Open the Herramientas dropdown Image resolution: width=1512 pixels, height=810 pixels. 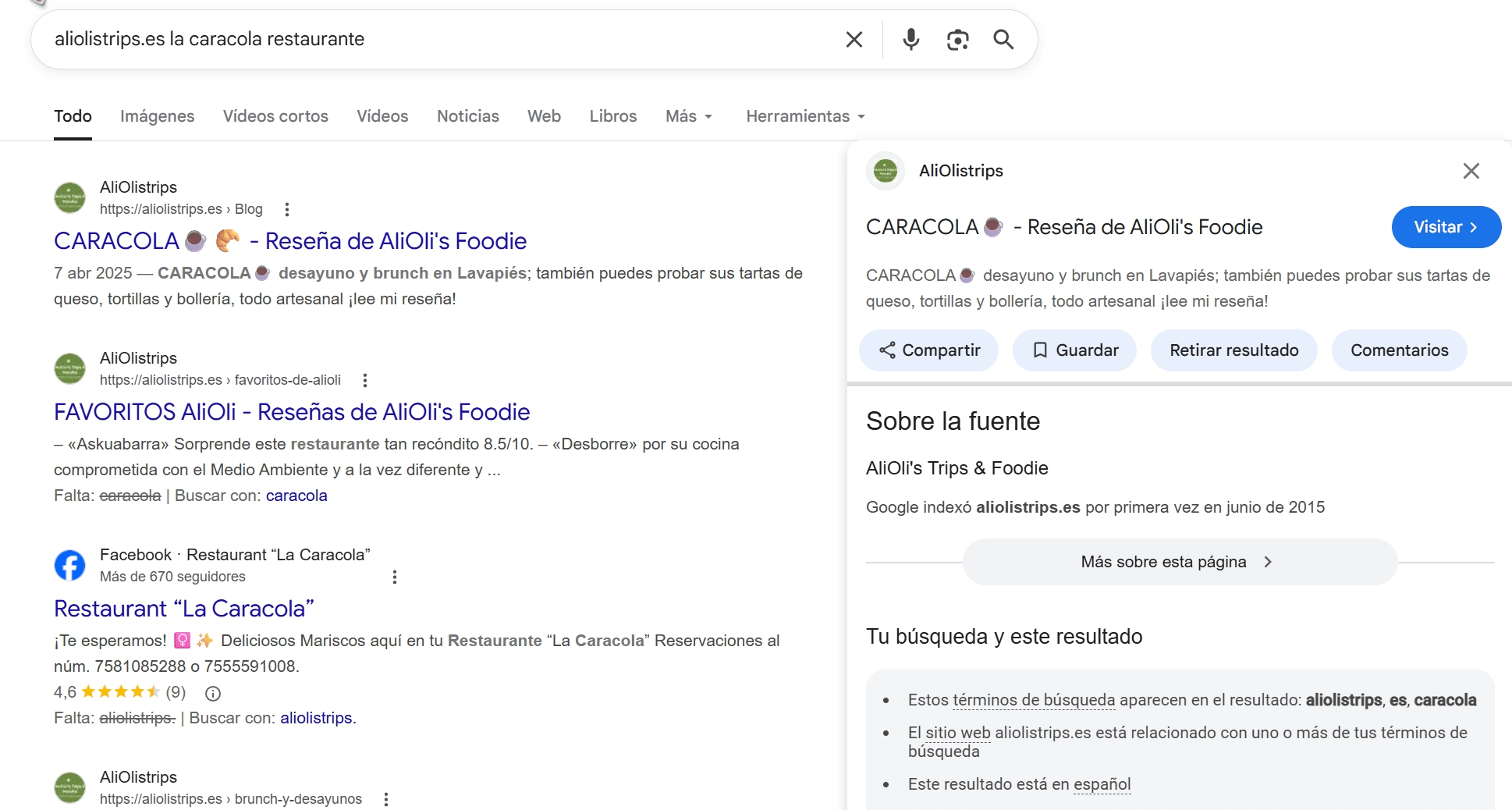pos(805,116)
